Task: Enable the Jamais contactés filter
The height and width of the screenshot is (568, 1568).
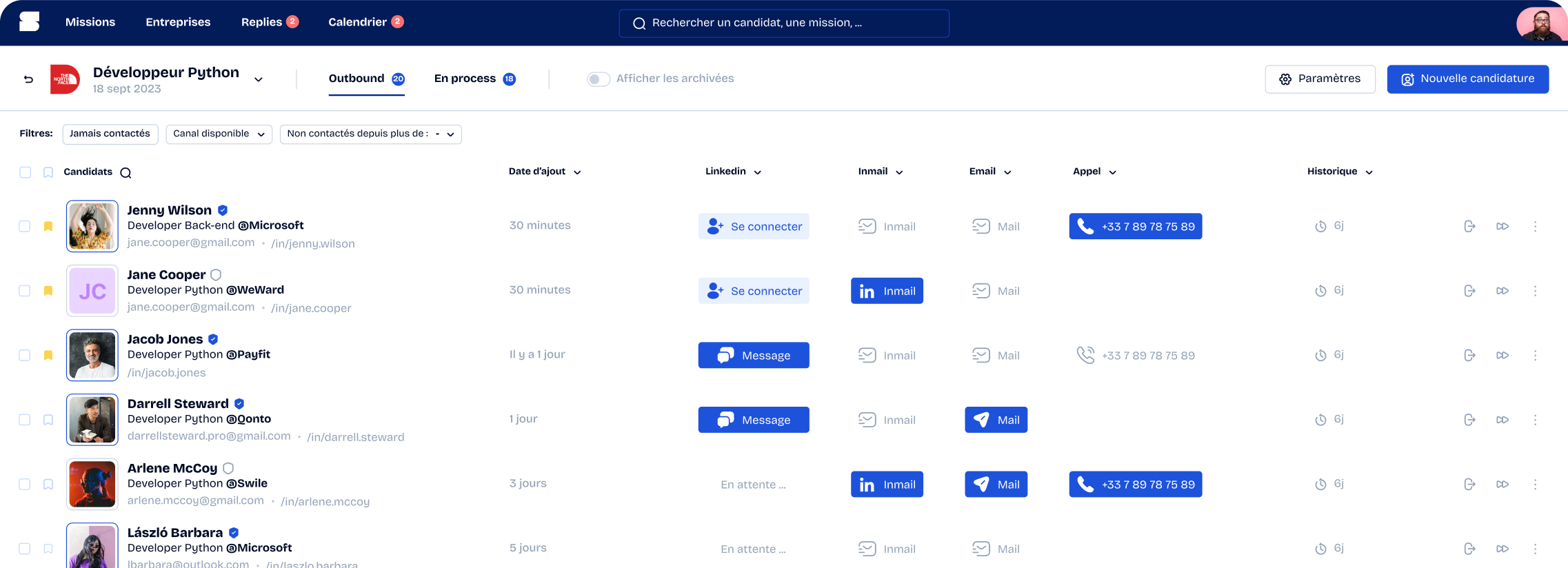Action: [110, 134]
